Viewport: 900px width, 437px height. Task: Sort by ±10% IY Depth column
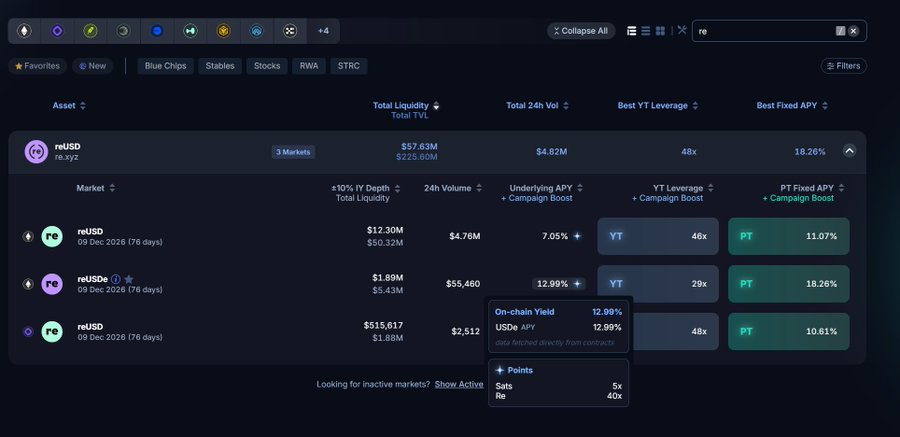click(366, 188)
